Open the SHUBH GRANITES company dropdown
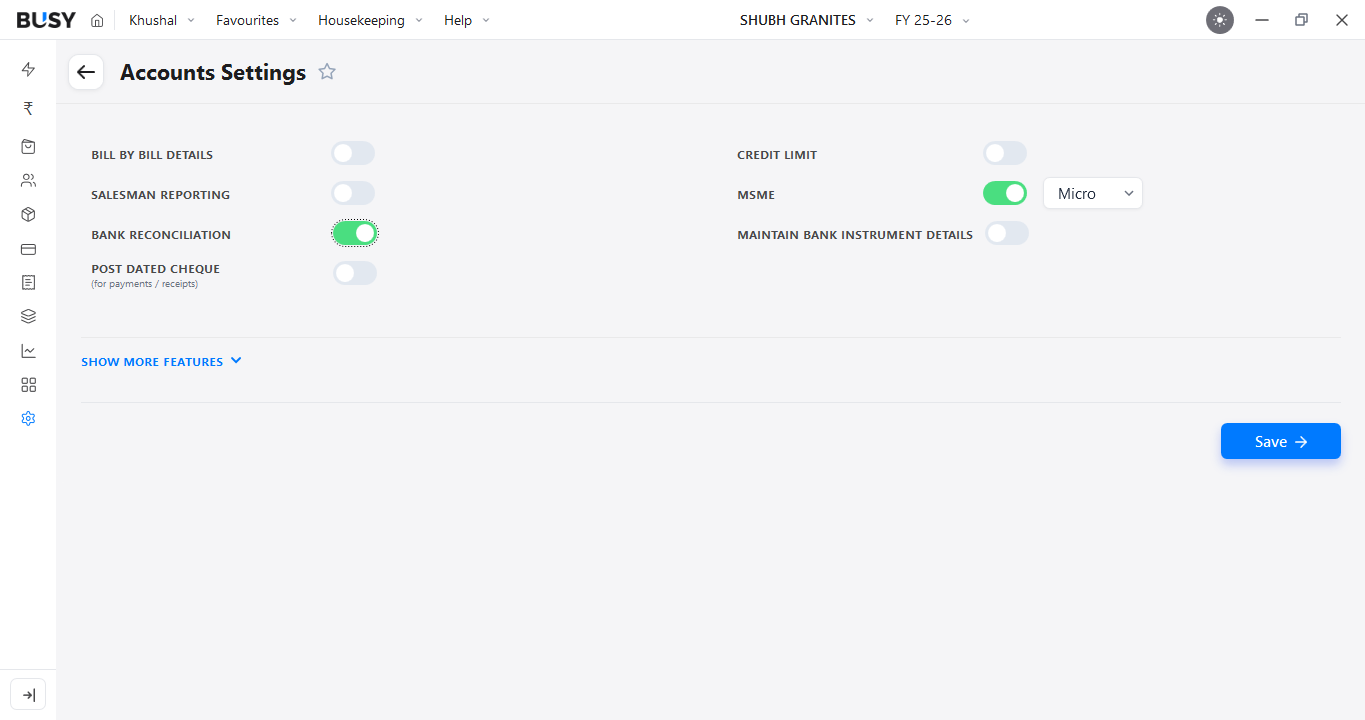 (x=806, y=20)
